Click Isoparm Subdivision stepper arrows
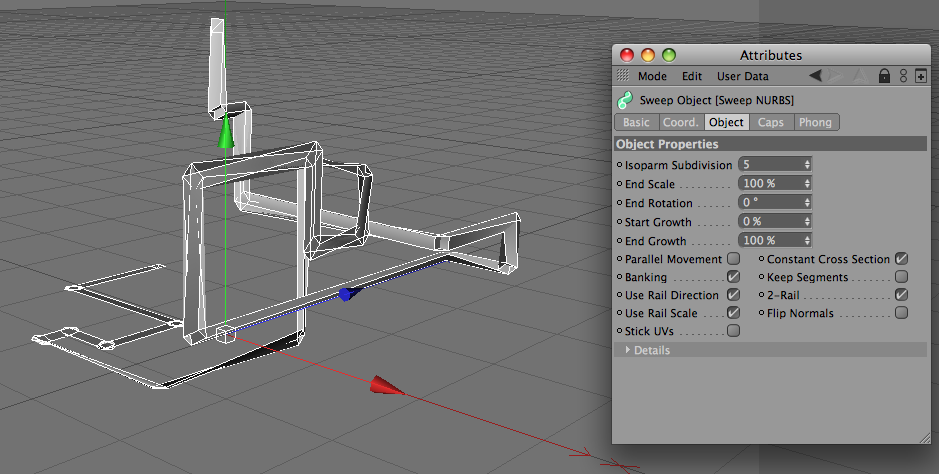Screen dimensions: 939x474 [x=807, y=164]
